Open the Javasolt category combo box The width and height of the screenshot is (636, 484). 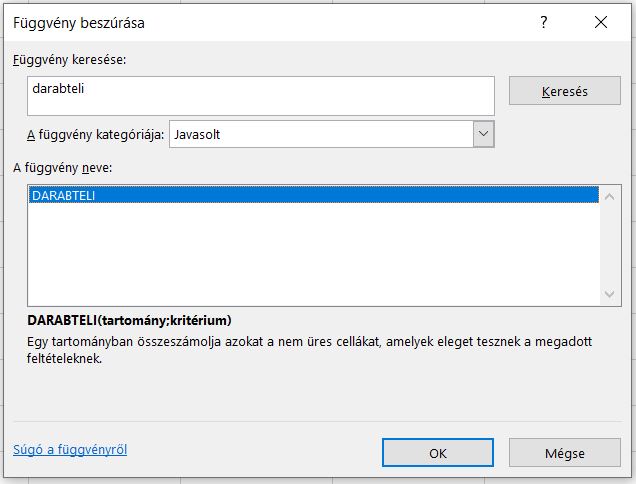(320, 133)
